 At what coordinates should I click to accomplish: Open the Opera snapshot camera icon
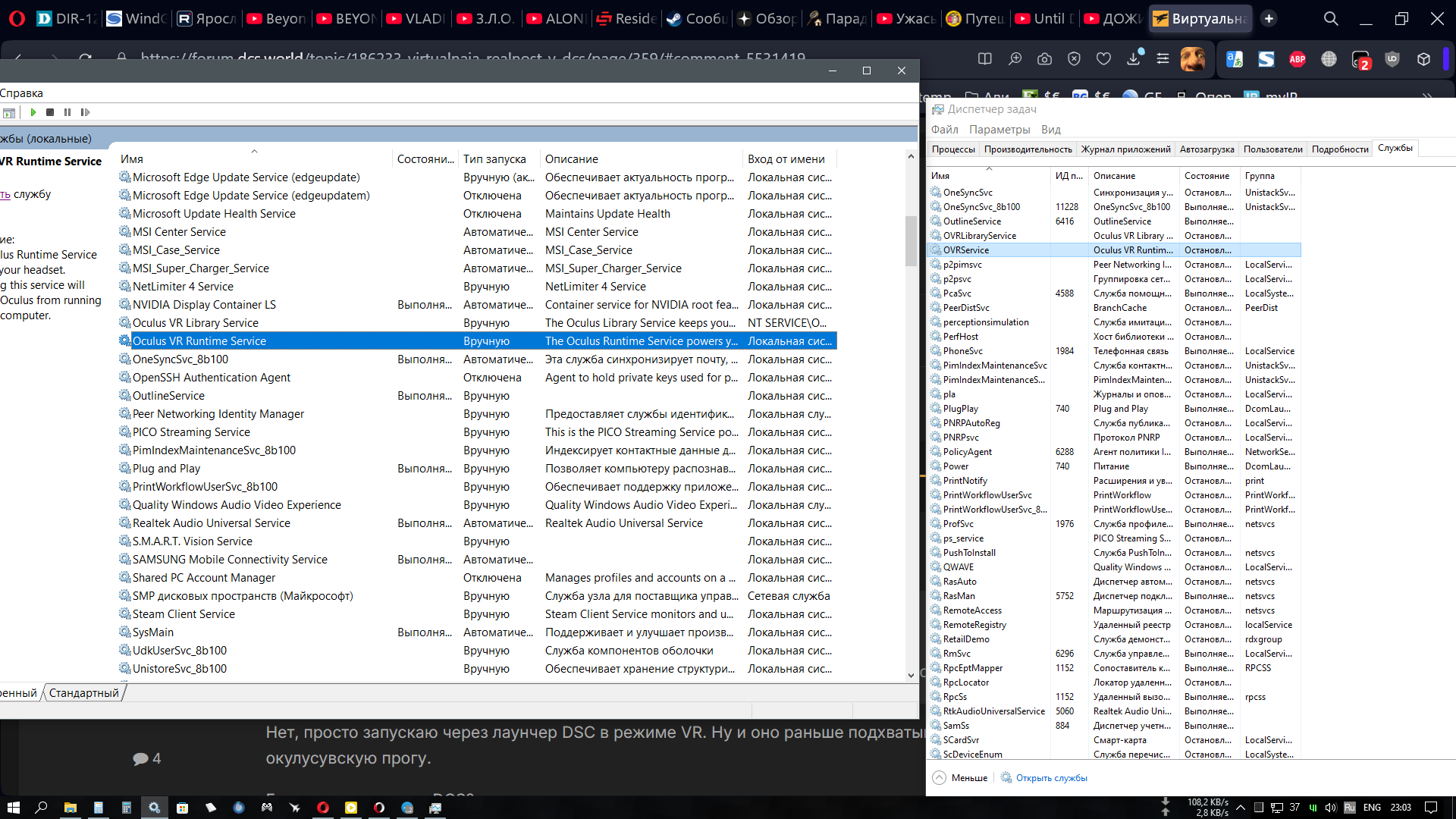(x=1044, y=59)
